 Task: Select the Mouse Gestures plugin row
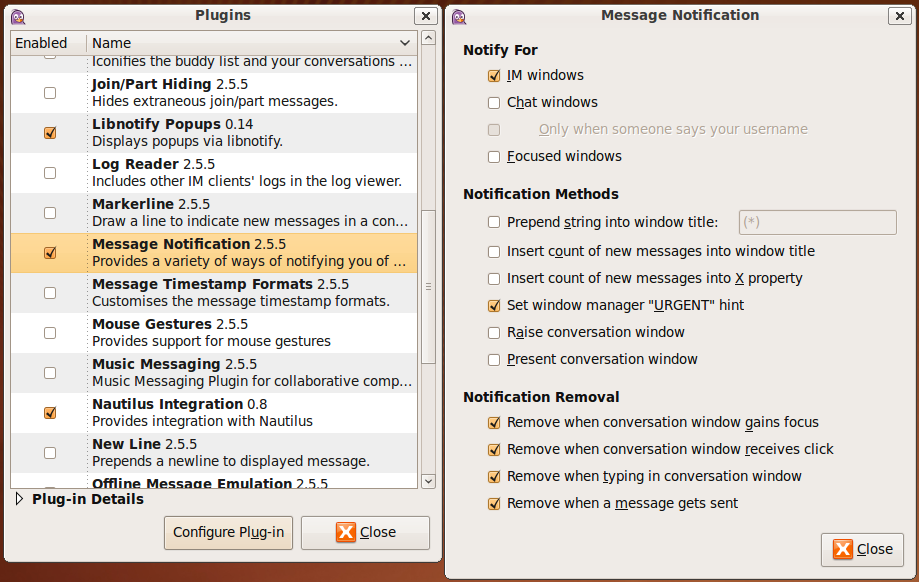(x=214, y=333)
